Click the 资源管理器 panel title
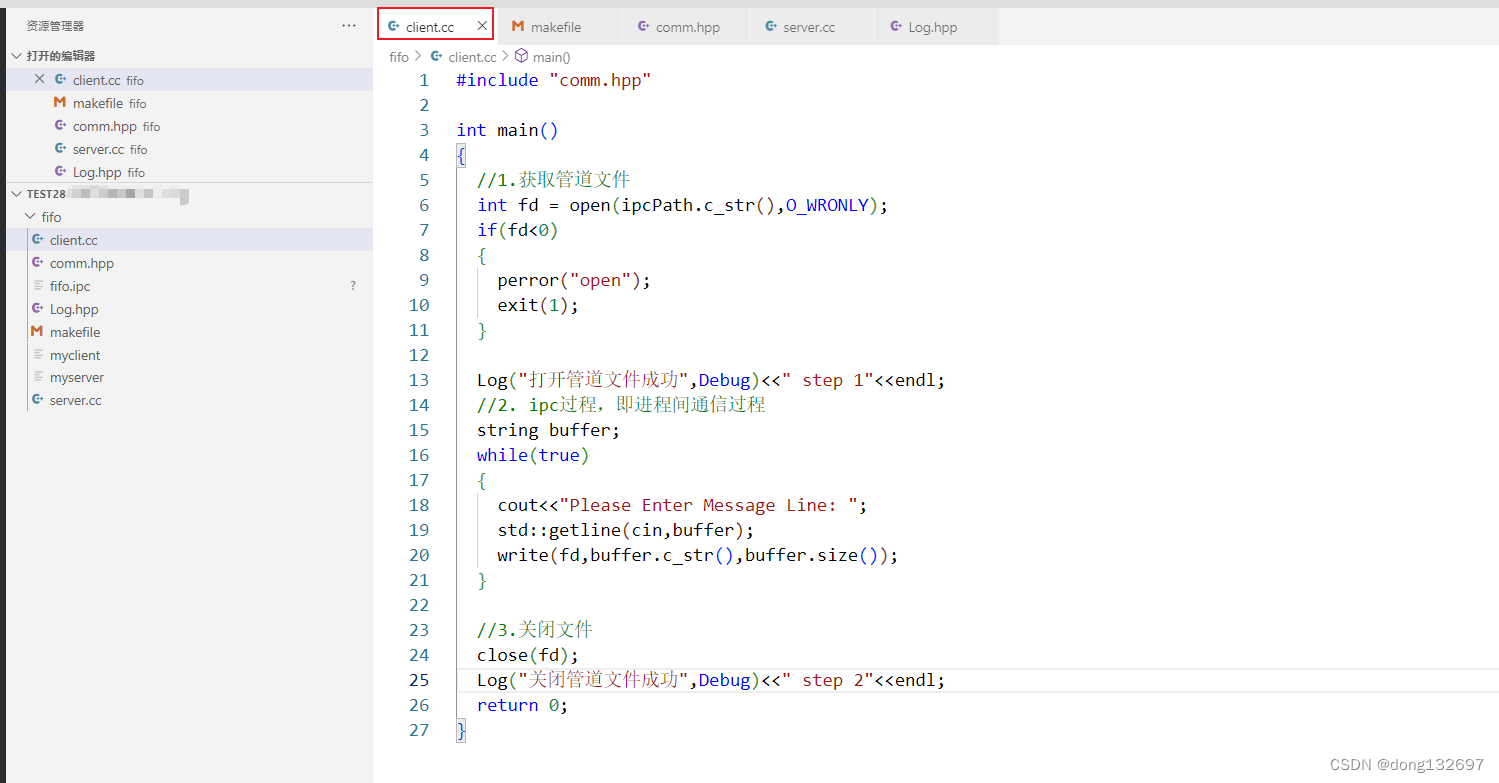This screenshot has width=1499, height=783. click(55, 26)
